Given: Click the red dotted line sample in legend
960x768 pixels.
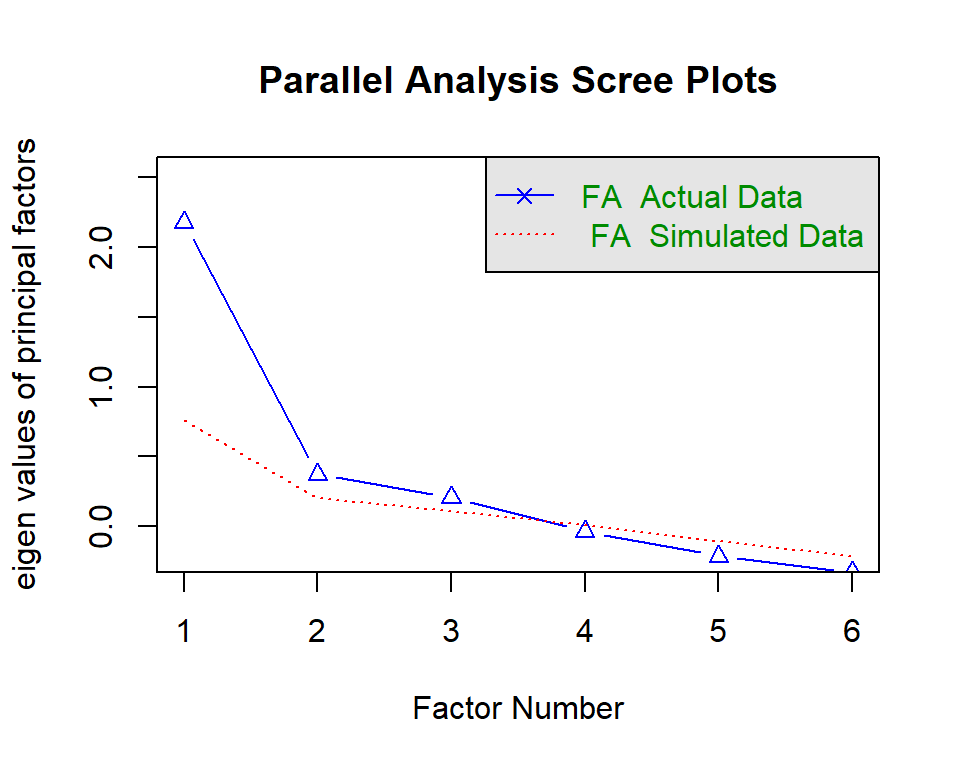Looking at the screenshot, I should tap(525, 237).
